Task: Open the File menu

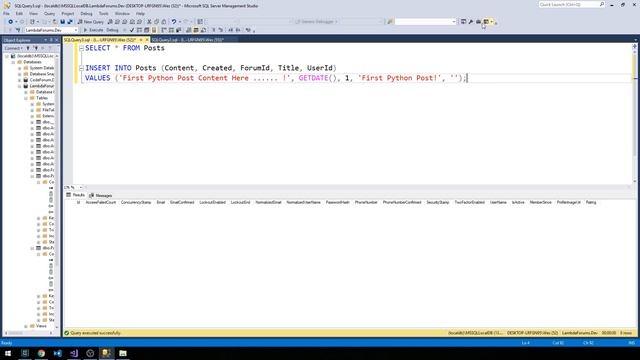Action: 7,13
